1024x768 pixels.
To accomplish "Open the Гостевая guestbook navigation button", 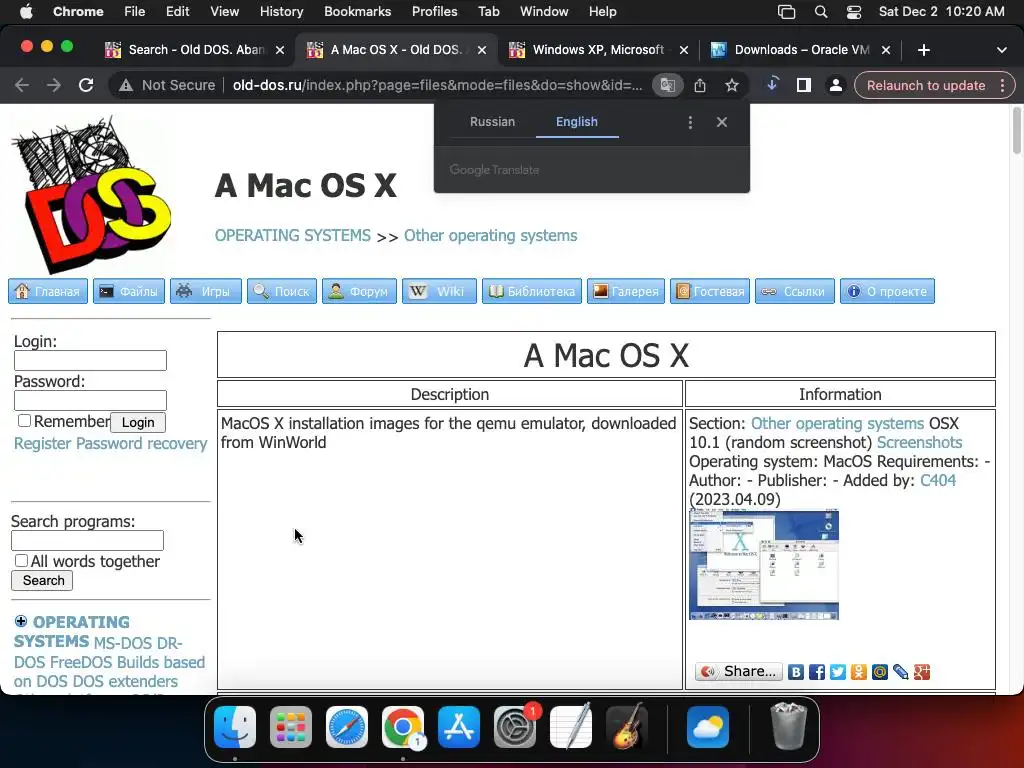I will coord(710,291).
